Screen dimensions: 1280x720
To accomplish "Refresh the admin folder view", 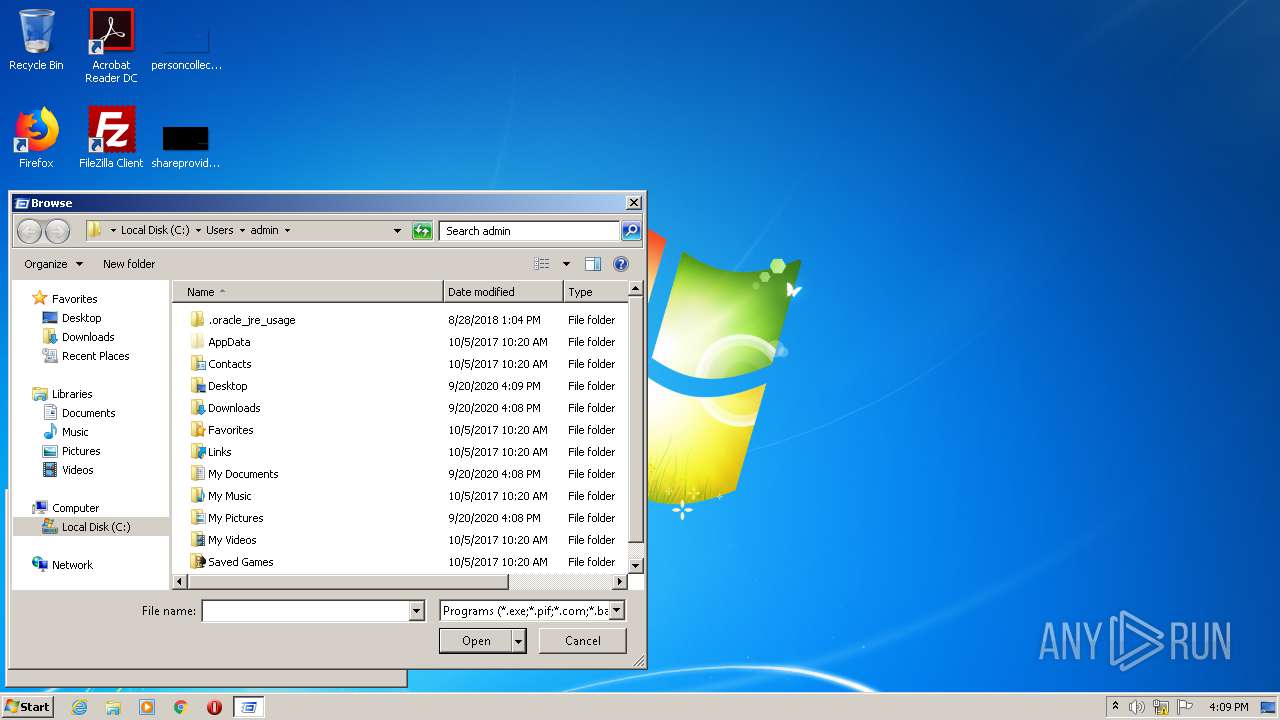I will (x=422, y=231).
